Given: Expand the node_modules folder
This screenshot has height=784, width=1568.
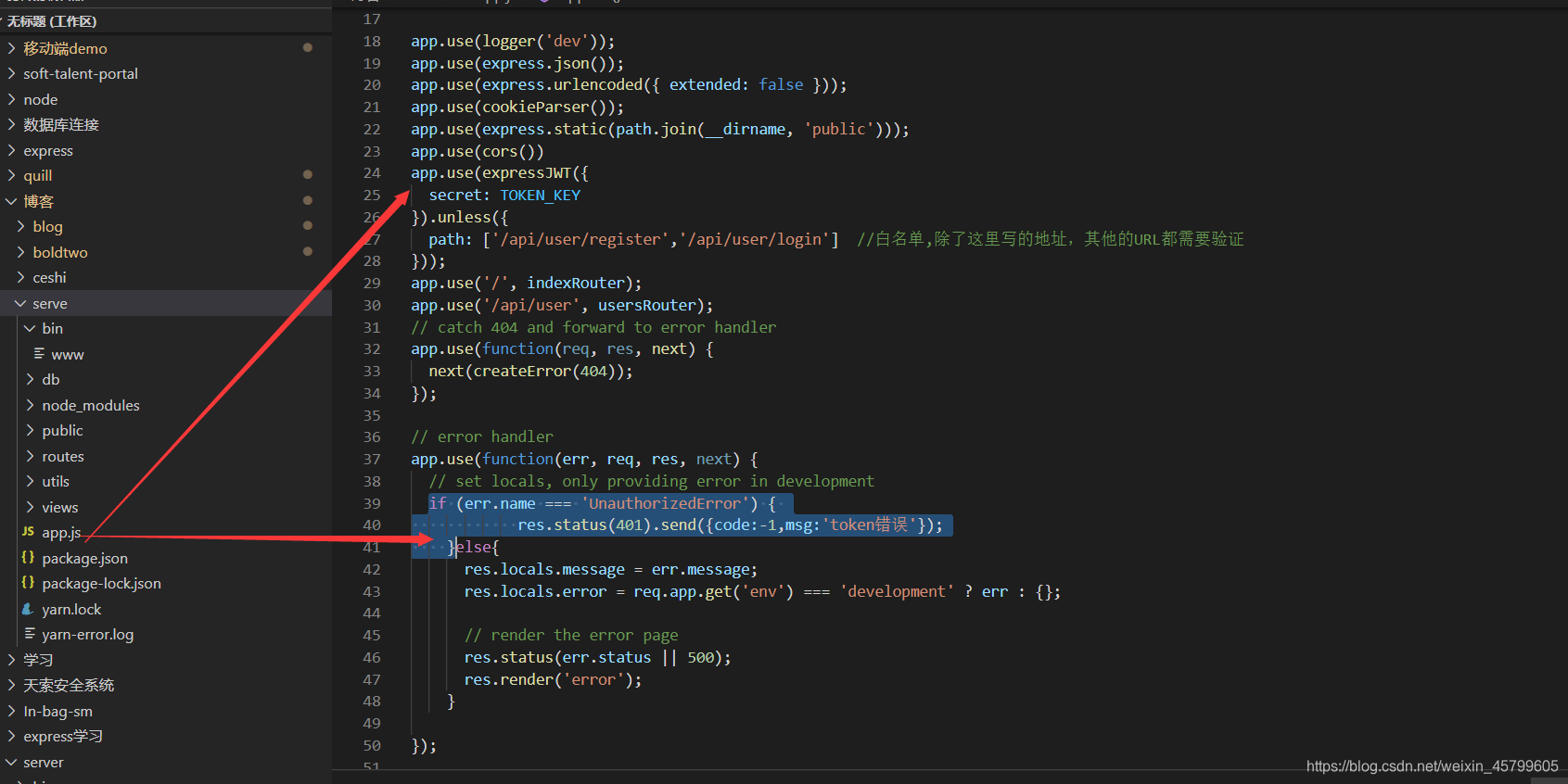Looking at the screenshot, I should [x=30, y=405].
